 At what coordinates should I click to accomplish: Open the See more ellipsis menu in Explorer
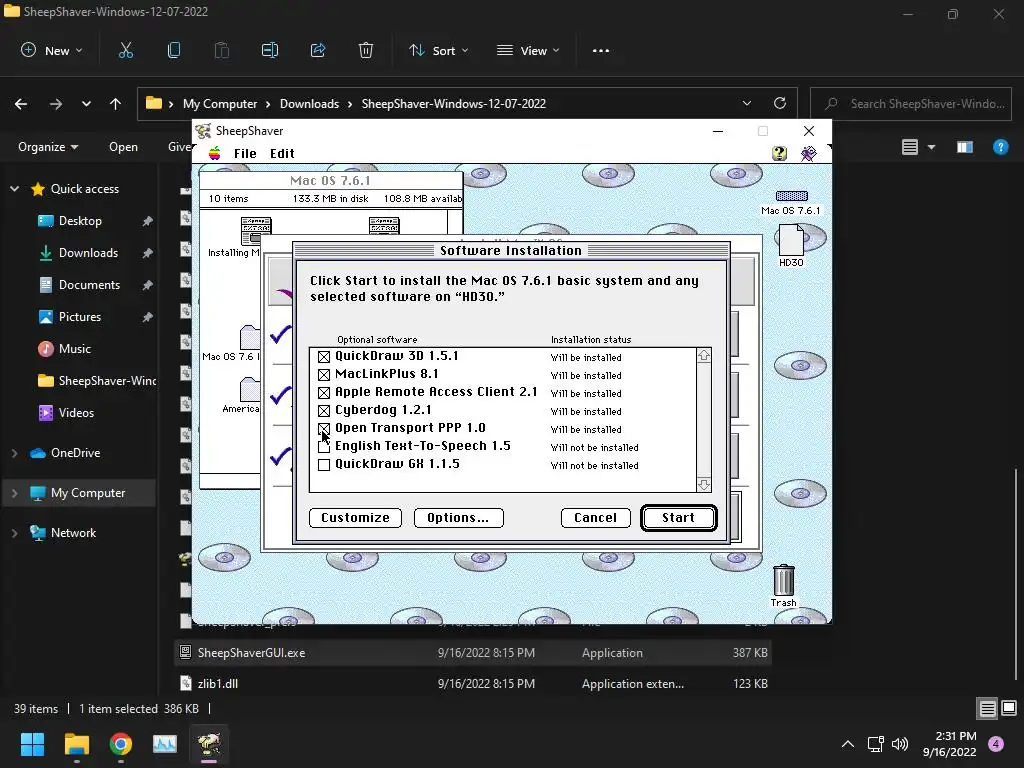pyautogui.click(x=601, y=50)
